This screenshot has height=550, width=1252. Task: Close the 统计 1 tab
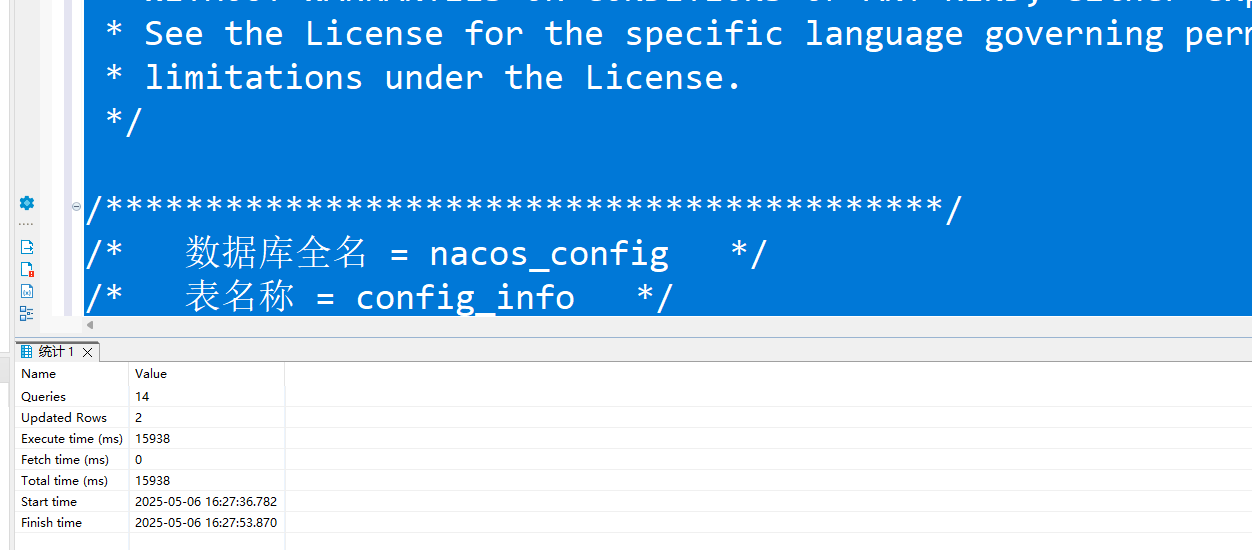[88, 352]
